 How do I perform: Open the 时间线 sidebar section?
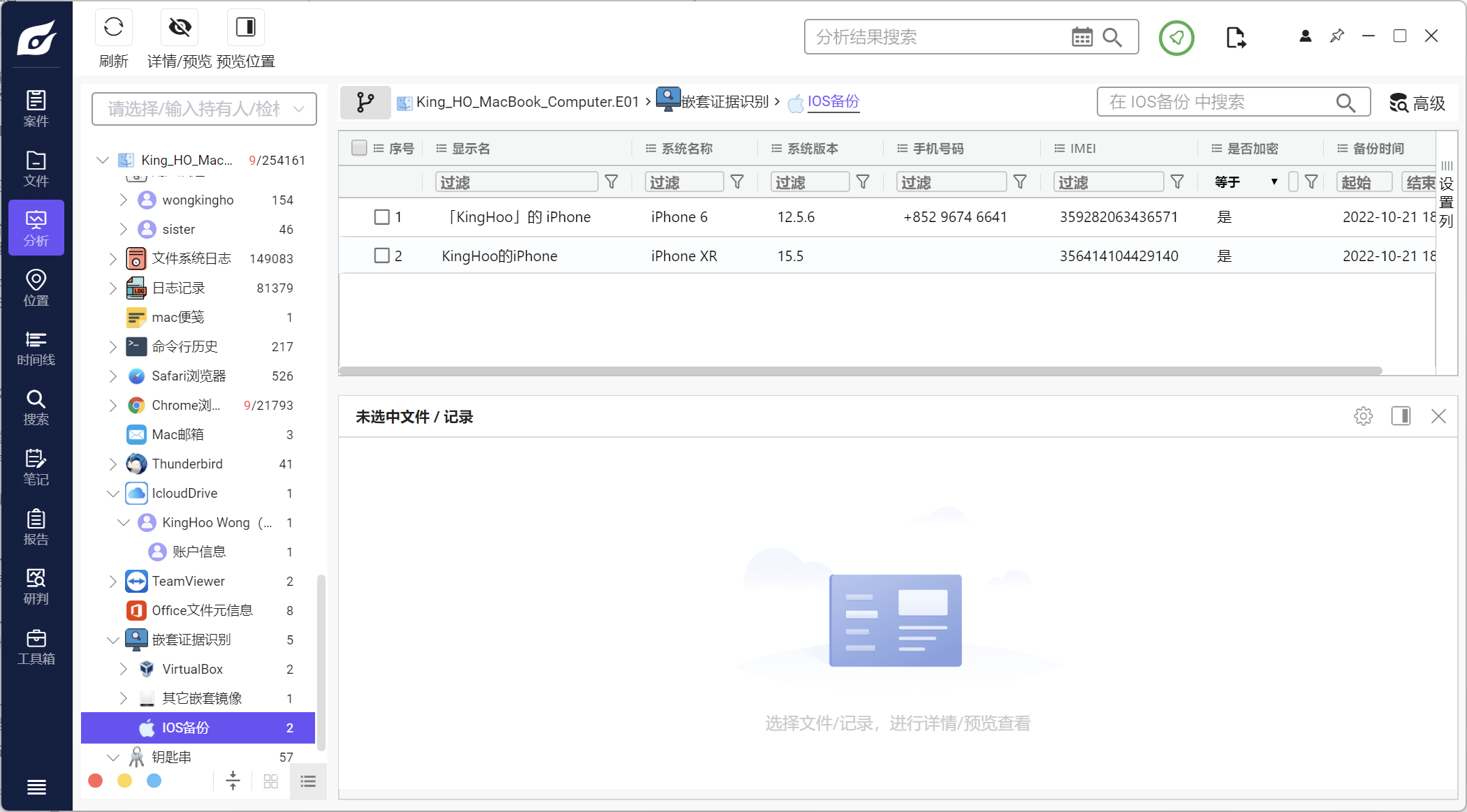tap(36, 348)
